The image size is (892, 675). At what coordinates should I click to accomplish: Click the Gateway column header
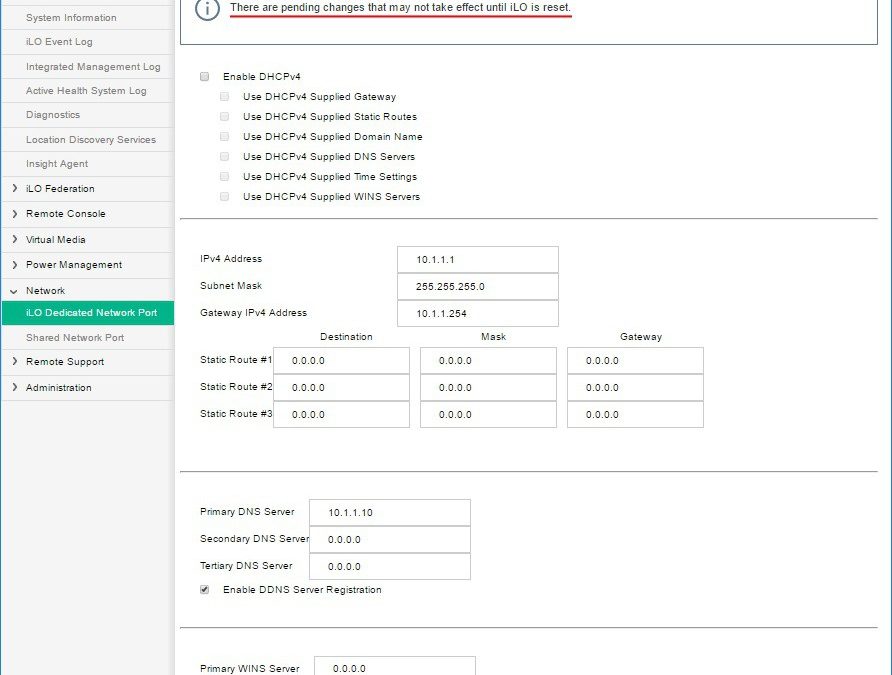tap(641, 337)
